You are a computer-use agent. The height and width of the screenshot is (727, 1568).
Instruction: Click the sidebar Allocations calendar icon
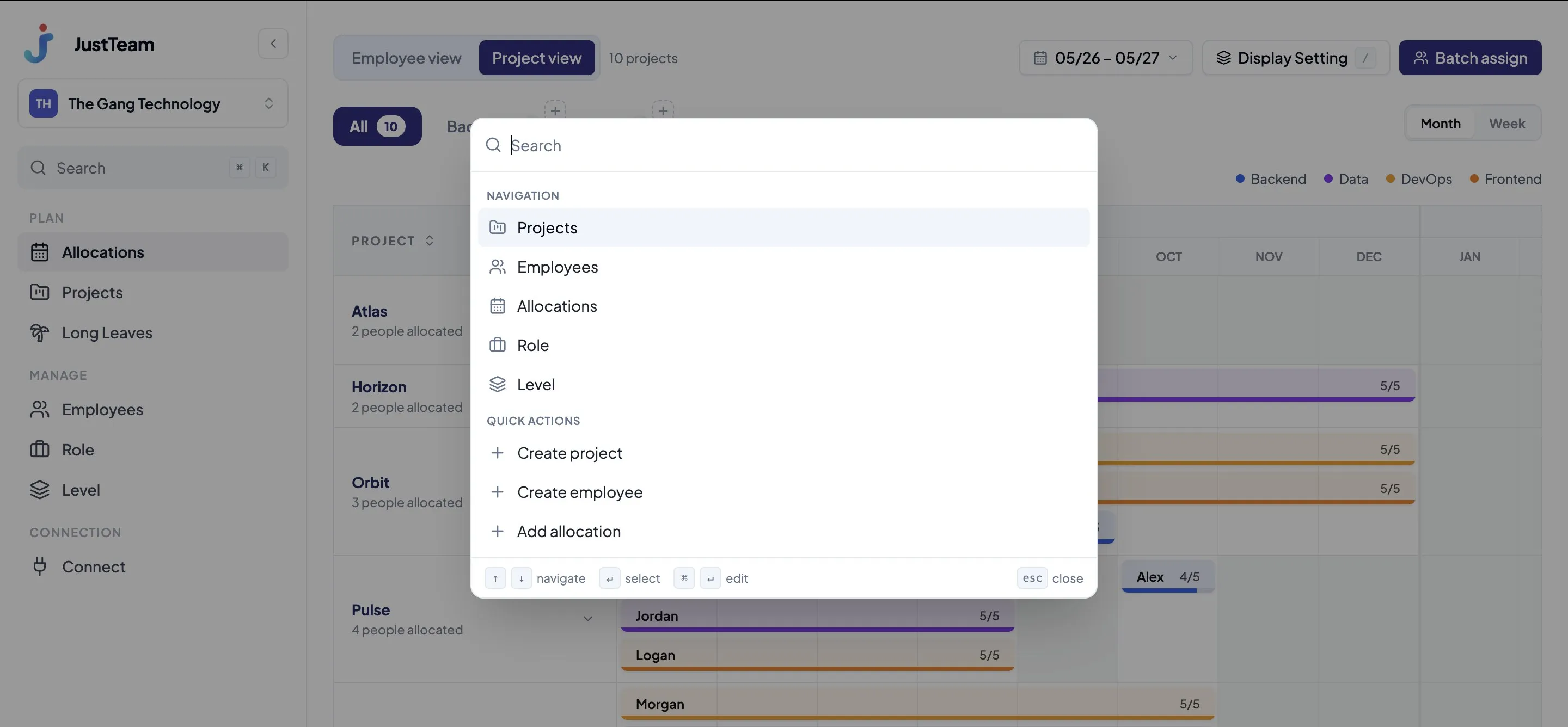(x=40, y=252)
